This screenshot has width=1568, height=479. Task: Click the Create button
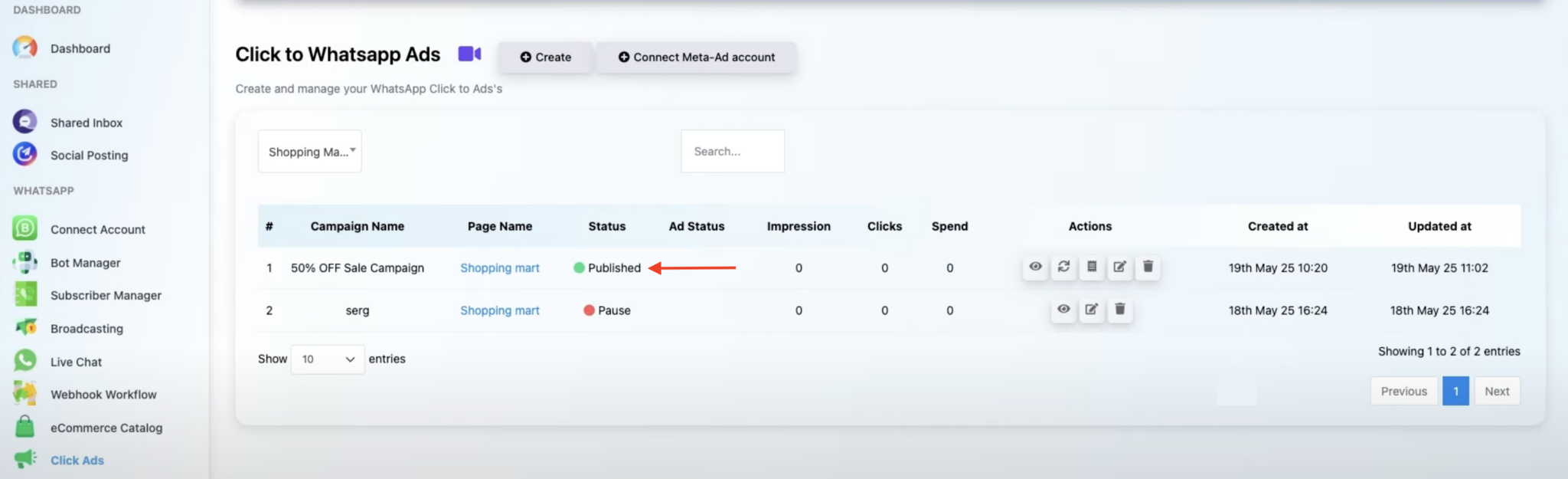pos(545,57)
